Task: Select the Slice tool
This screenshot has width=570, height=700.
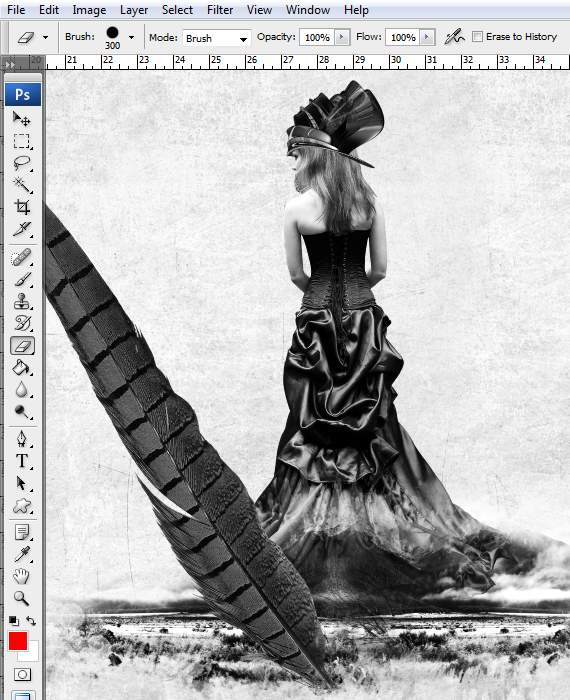Action: coord(21,229)
